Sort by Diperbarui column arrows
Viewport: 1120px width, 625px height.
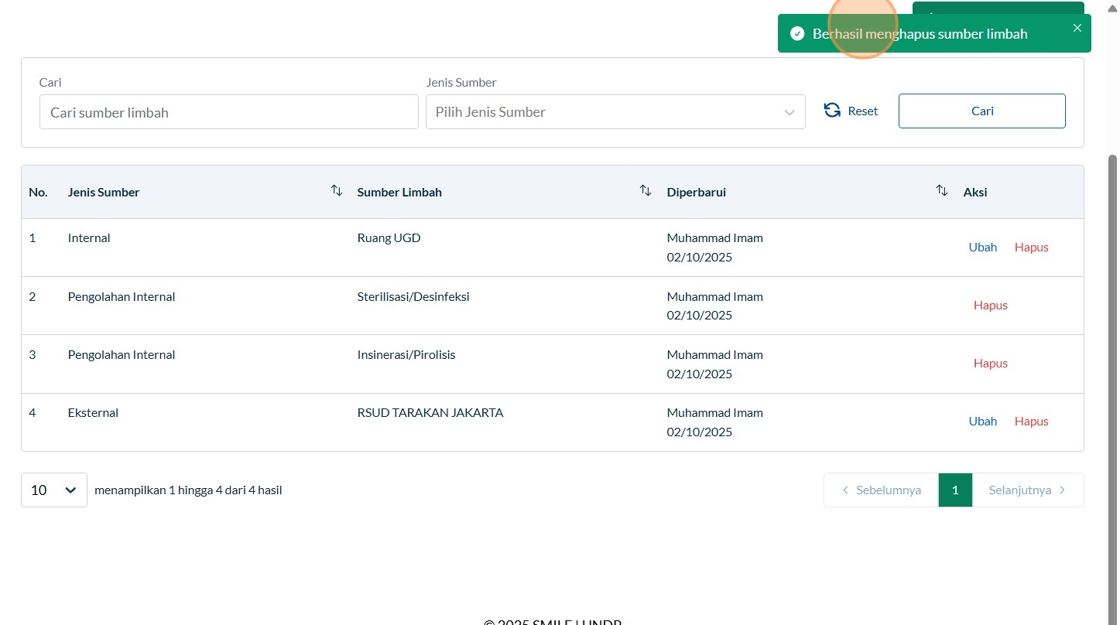click(942, 191)
